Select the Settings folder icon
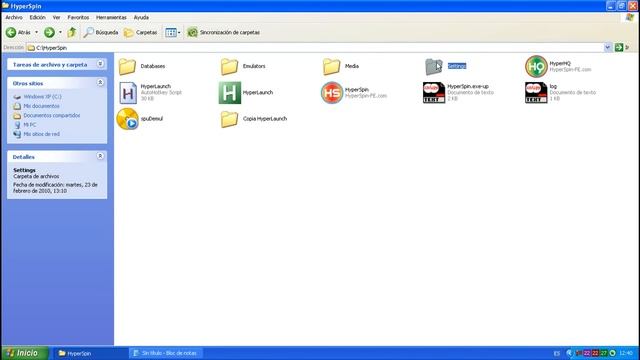Viewport: 640px width, 360px height. [x=433, y=66]
